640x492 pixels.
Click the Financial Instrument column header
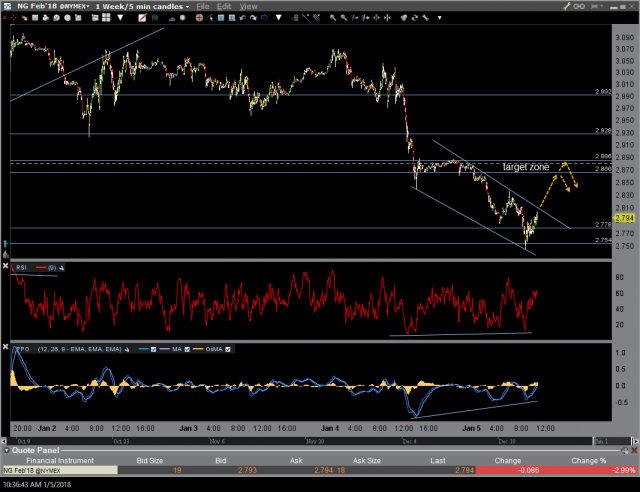coord(60,461)
